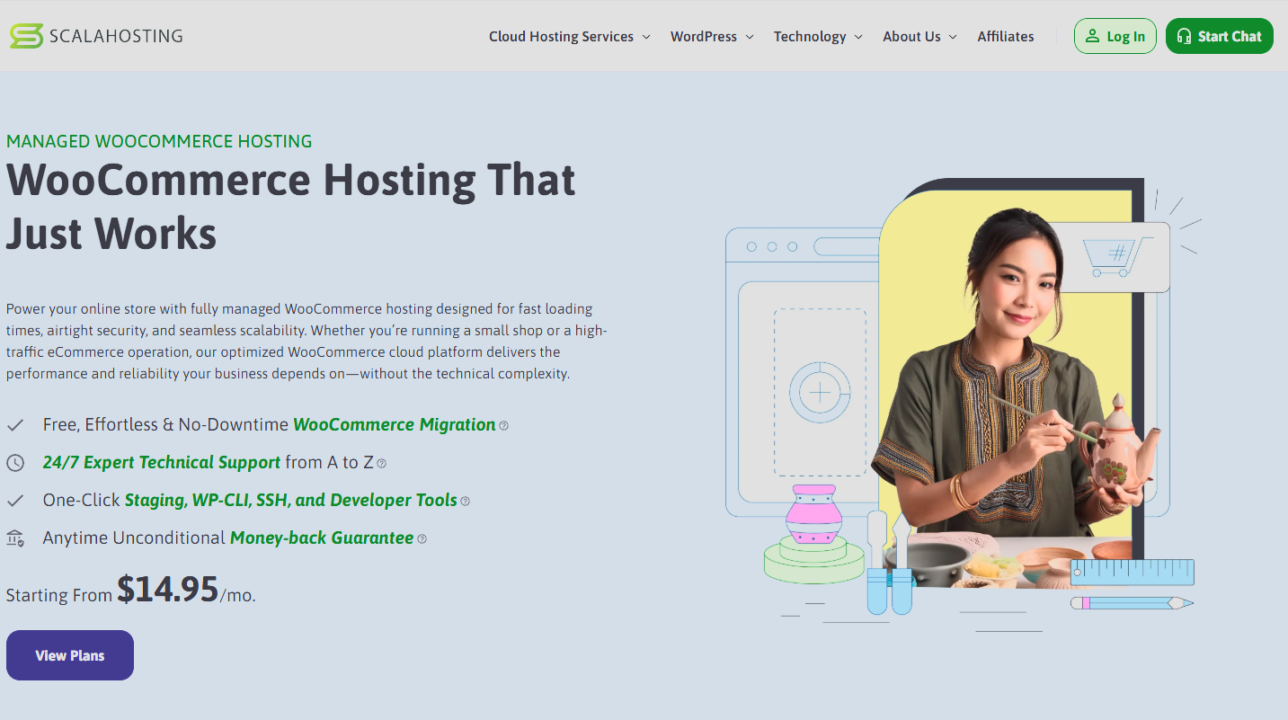Click the WordPress navigation item
This screenshot has width=1288, height=720.
(x=703, y=36)
